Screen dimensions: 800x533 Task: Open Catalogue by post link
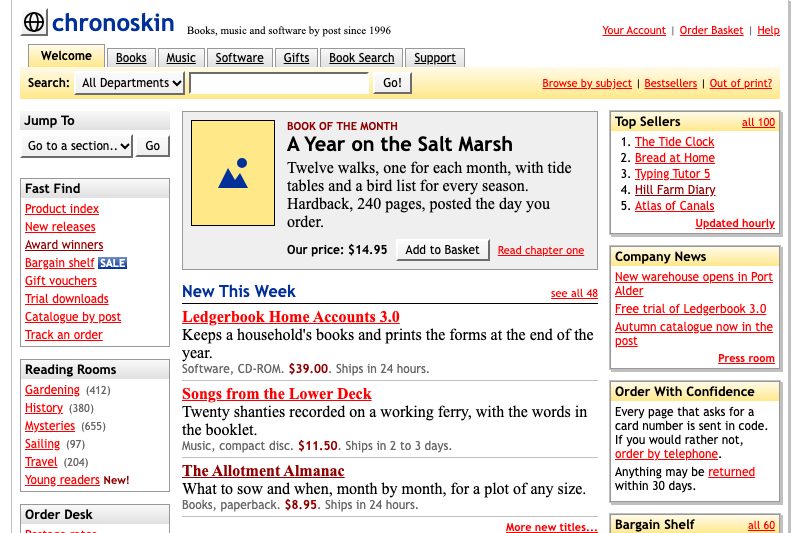(73, 317)
